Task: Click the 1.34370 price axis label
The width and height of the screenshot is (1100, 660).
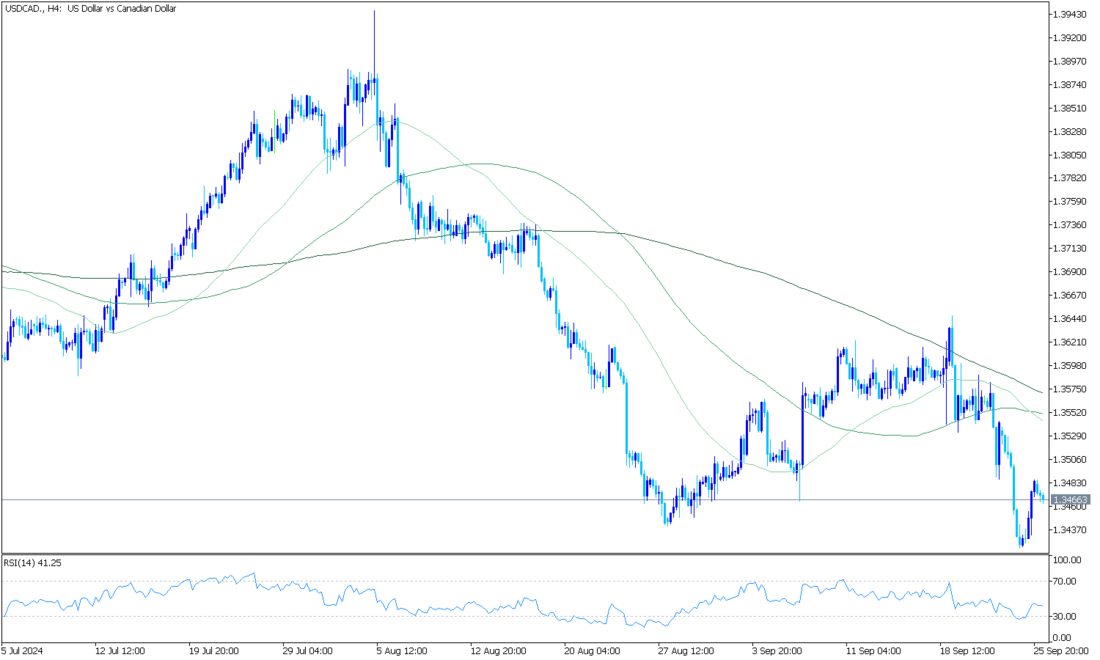Action: [1070, 530]
